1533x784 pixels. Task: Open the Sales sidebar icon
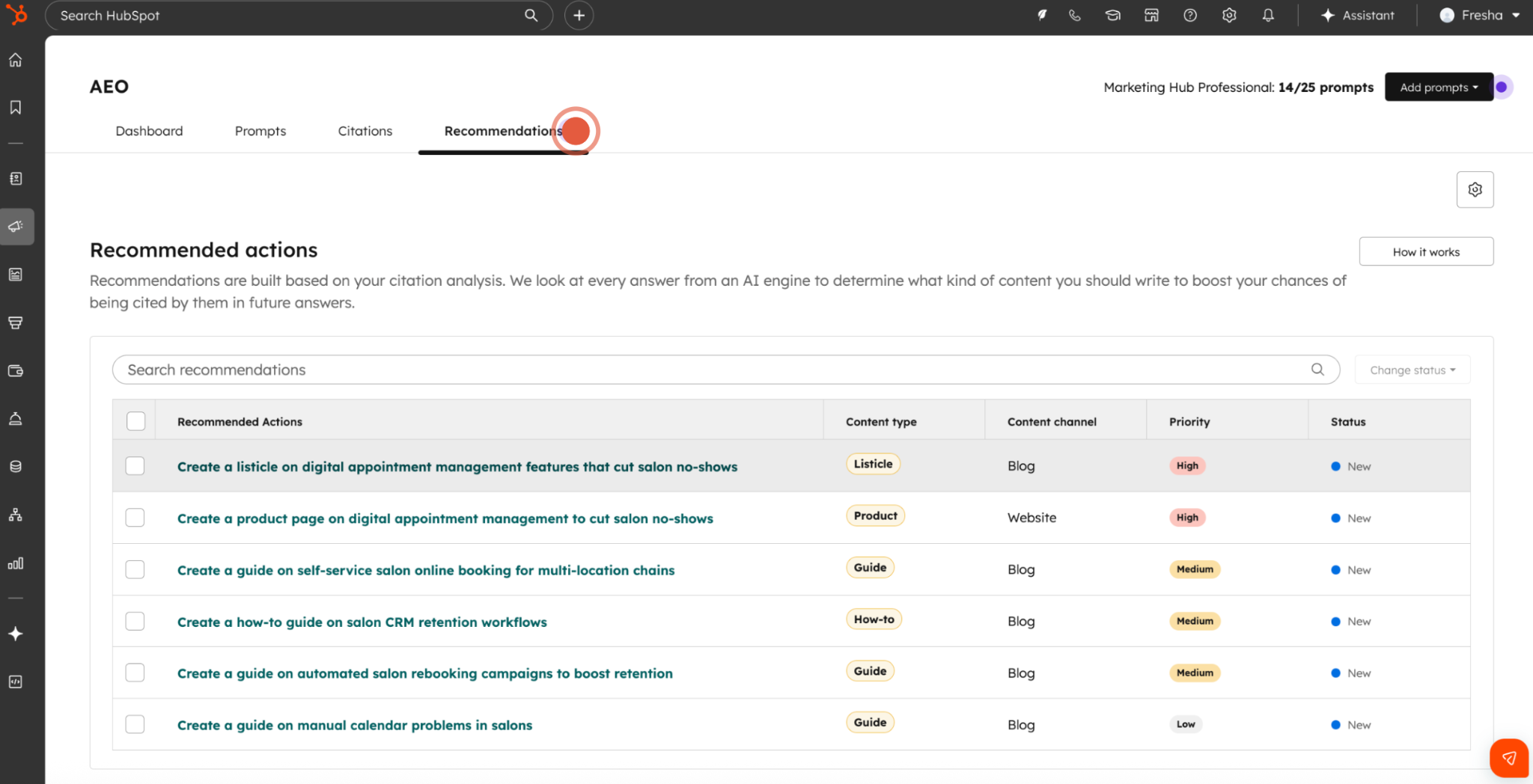point(16,322)
